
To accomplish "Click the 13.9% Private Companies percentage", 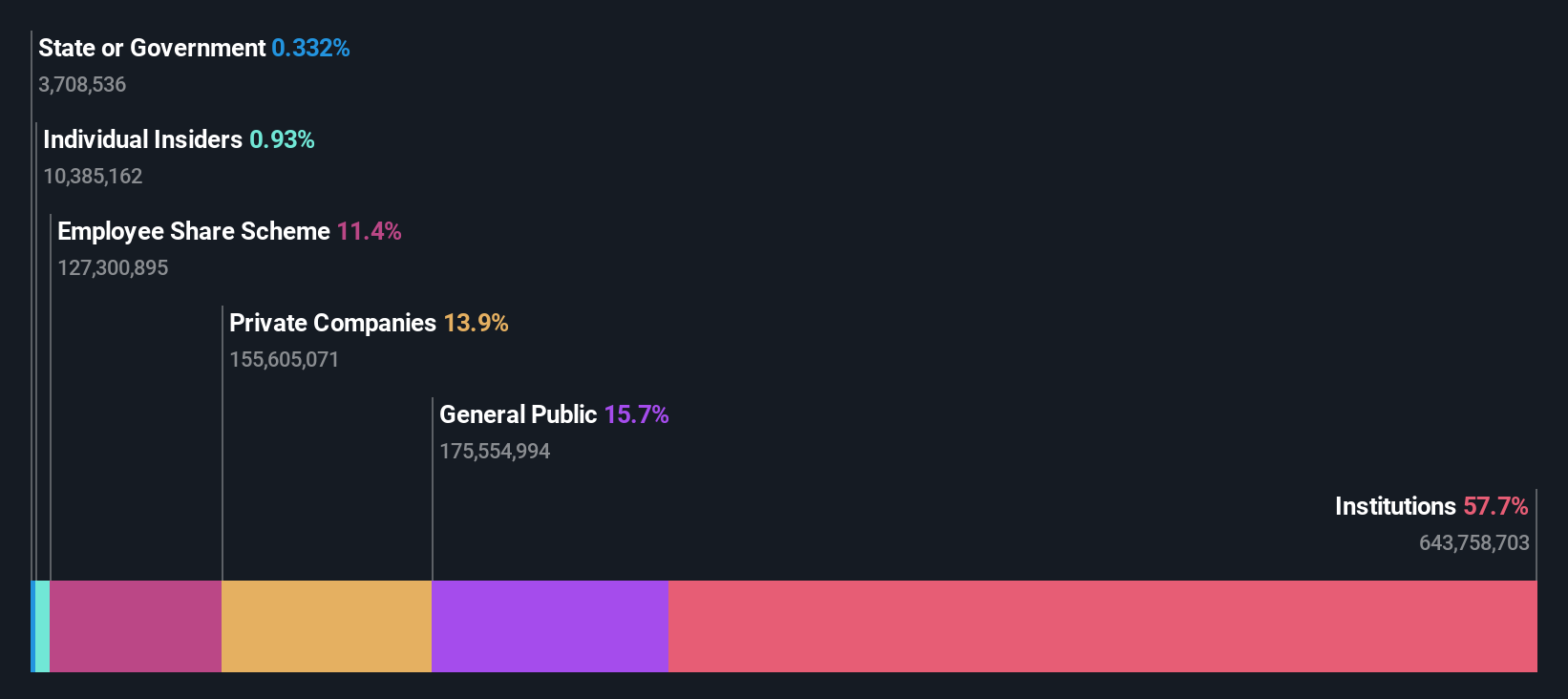I will click(x=476, y=323).
